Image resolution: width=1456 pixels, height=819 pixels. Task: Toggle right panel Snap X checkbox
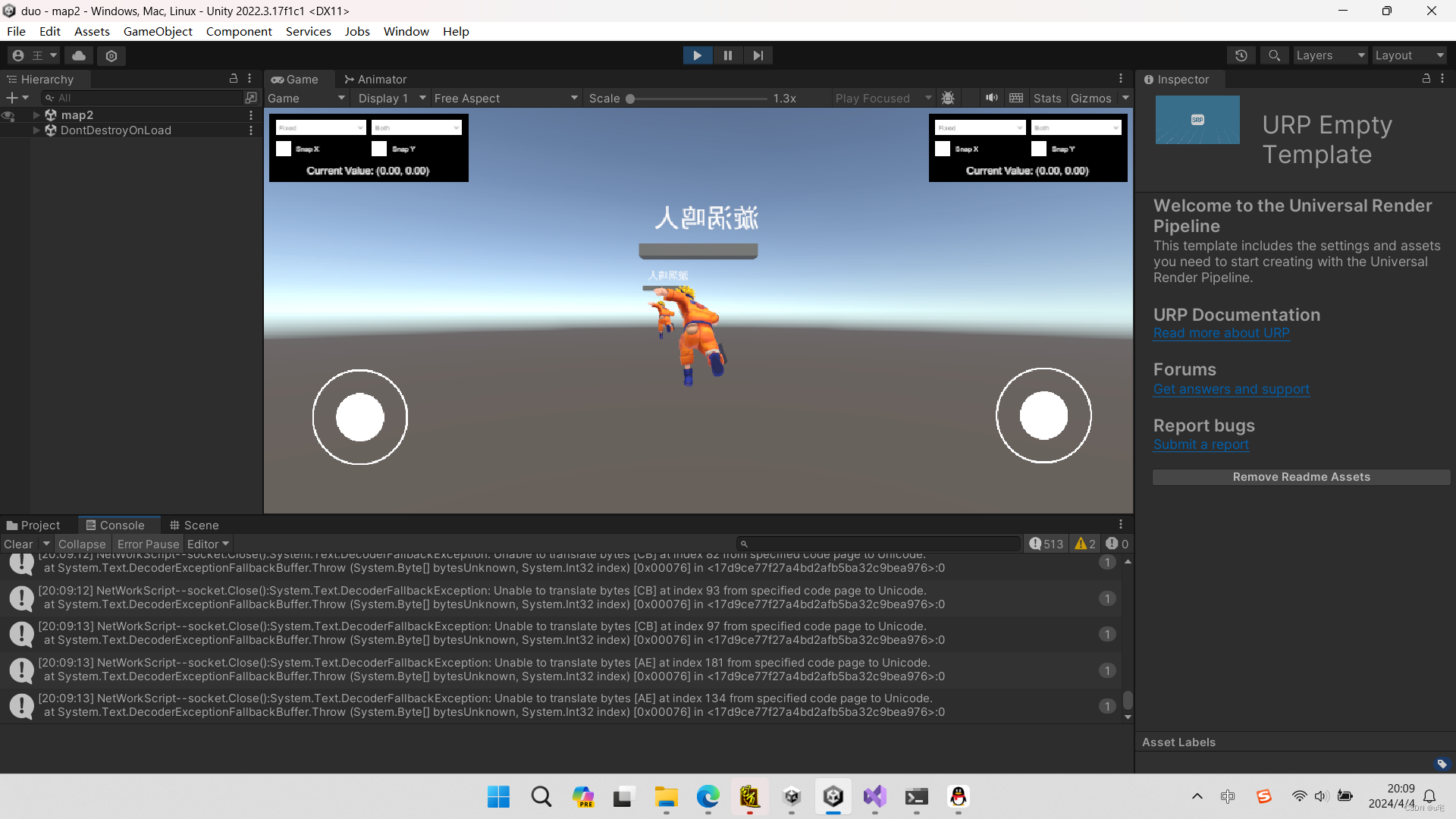coord(943,149)
